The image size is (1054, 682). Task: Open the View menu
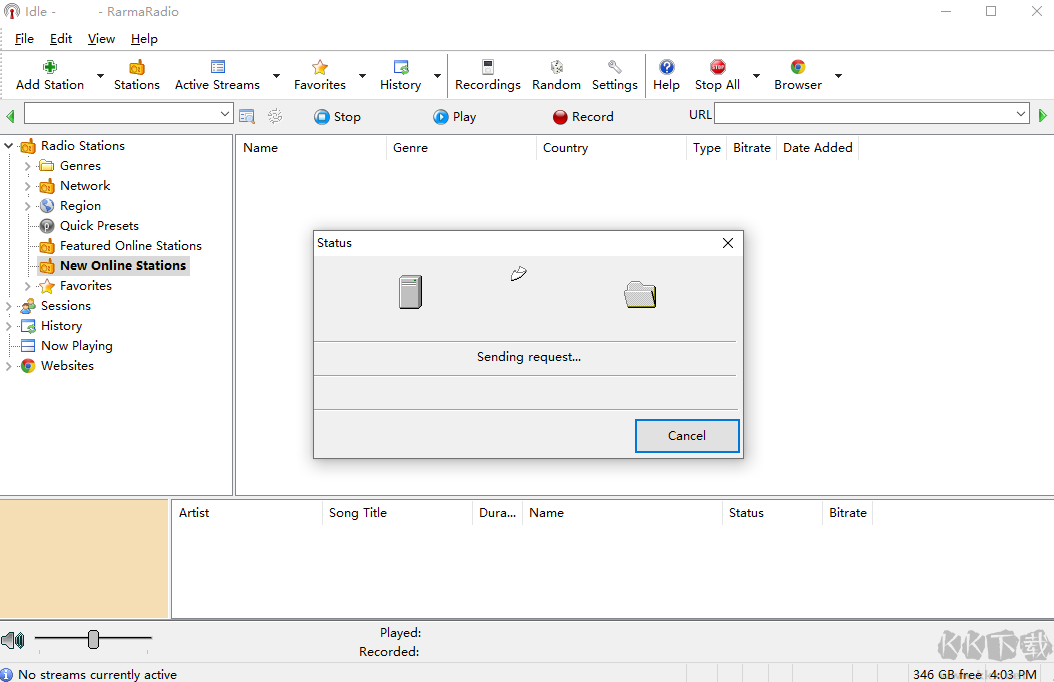pos(101,39)
